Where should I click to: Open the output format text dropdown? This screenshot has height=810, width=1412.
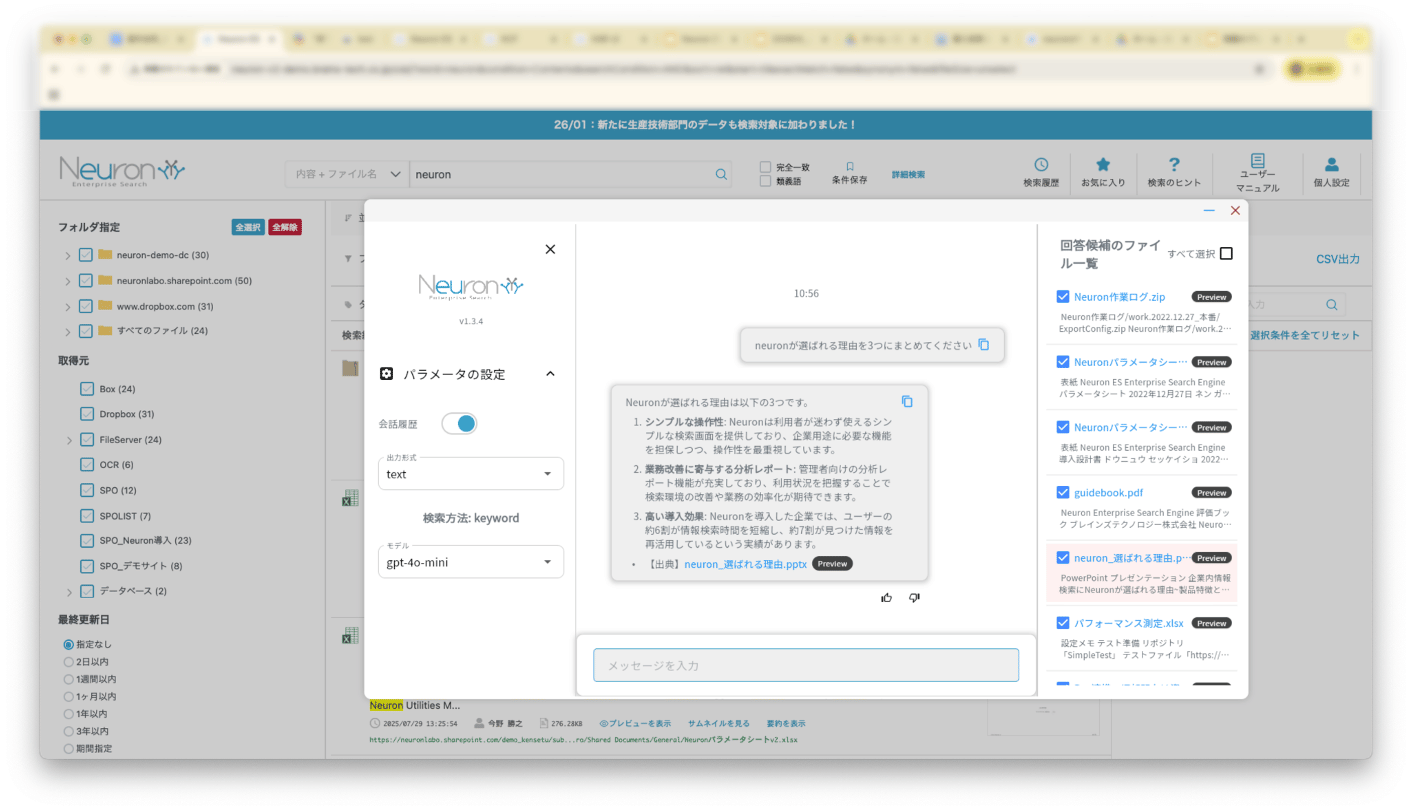point(470,474)
